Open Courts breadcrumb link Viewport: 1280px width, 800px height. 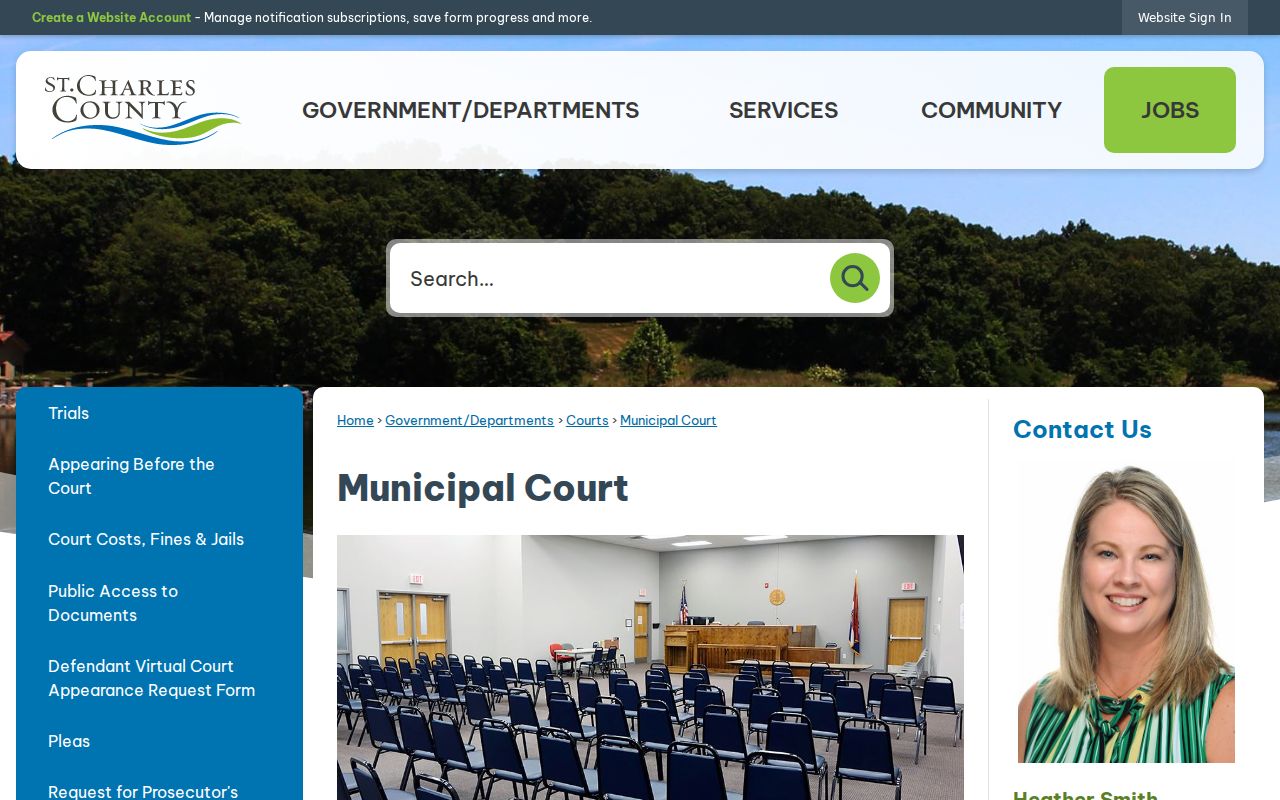tap(587, 421)
